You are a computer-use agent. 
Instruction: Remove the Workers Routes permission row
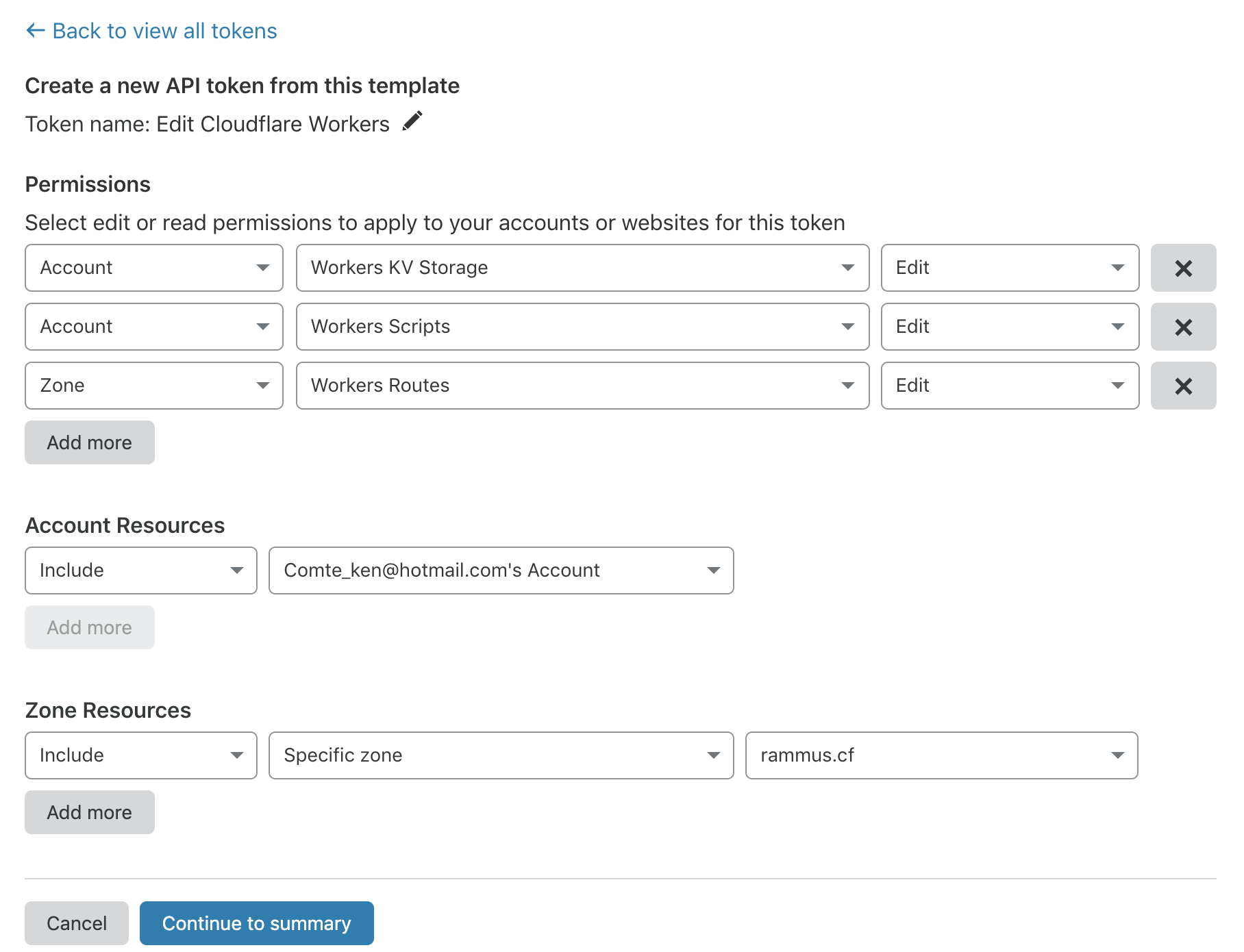1183,386
